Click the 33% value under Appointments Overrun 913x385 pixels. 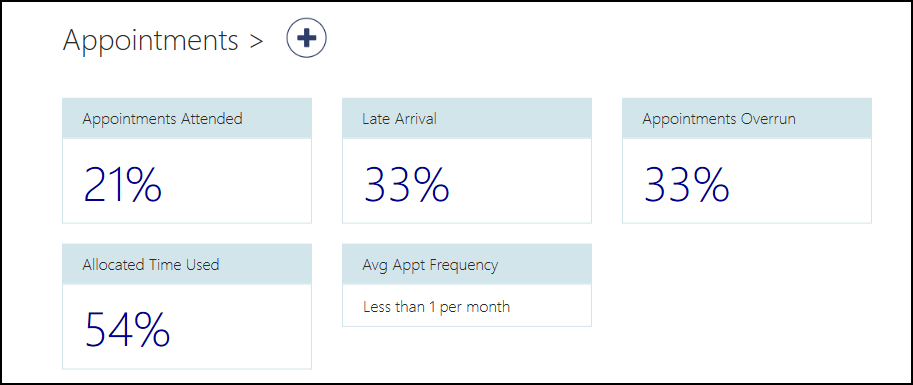point(686,183)
